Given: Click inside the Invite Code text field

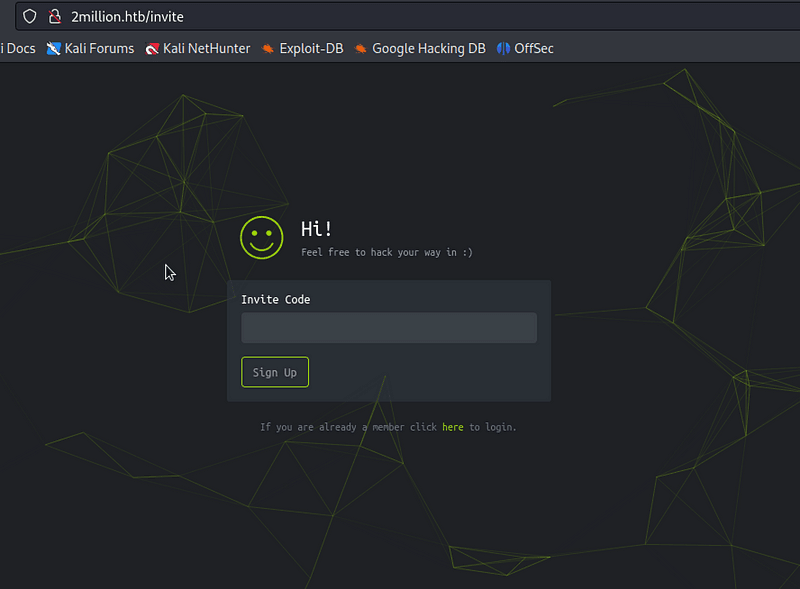Looking at the screenshot, I should 388,327.
